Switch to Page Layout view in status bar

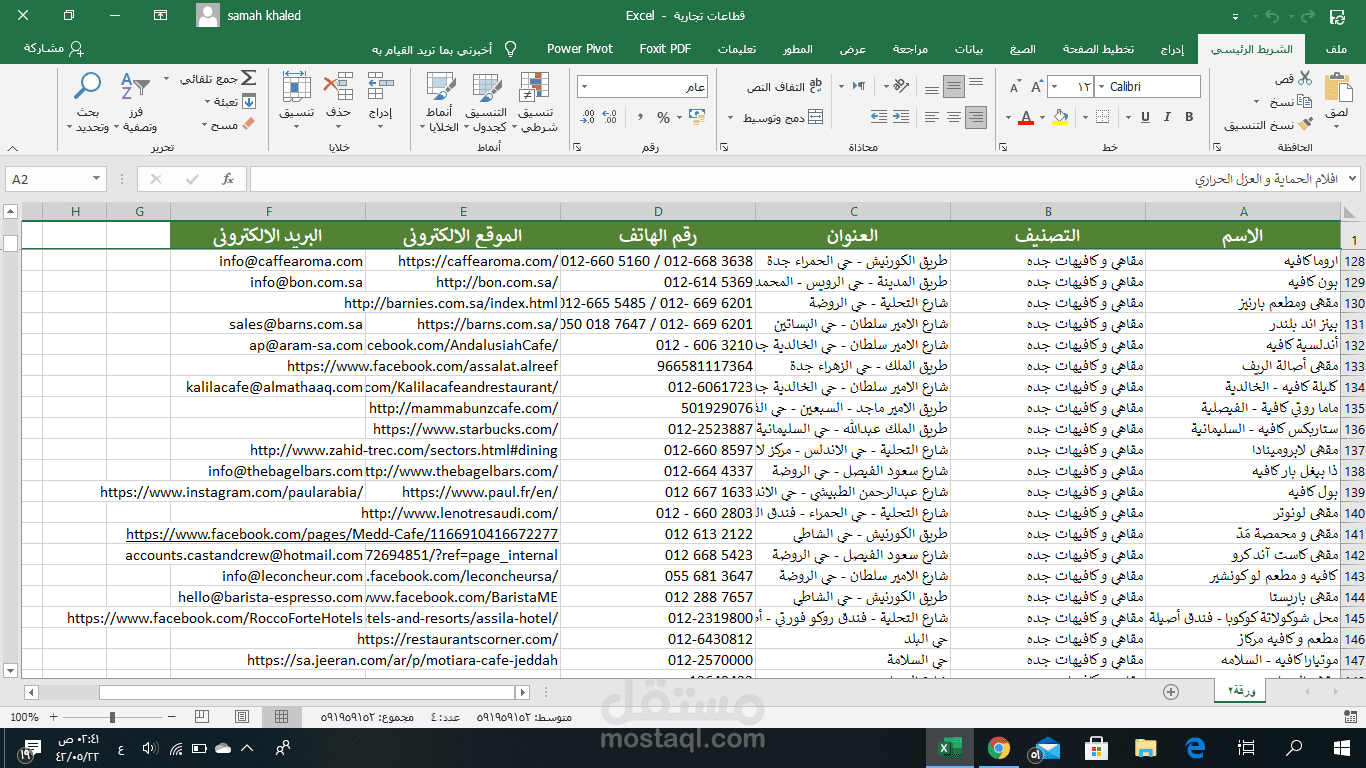(x=241, y=717)
